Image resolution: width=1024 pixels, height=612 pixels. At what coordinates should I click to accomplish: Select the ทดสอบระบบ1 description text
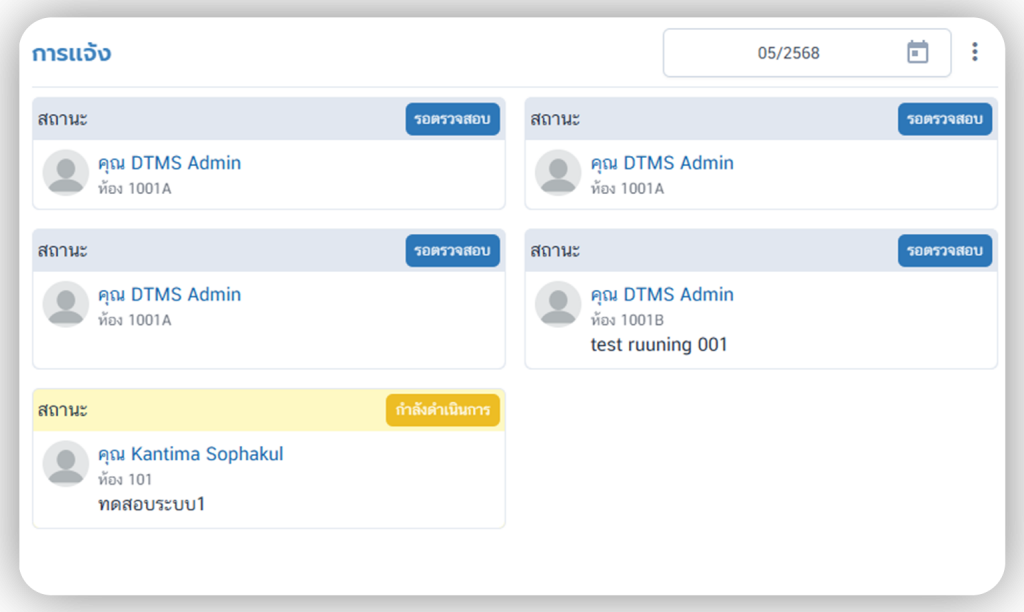(151, 504)
